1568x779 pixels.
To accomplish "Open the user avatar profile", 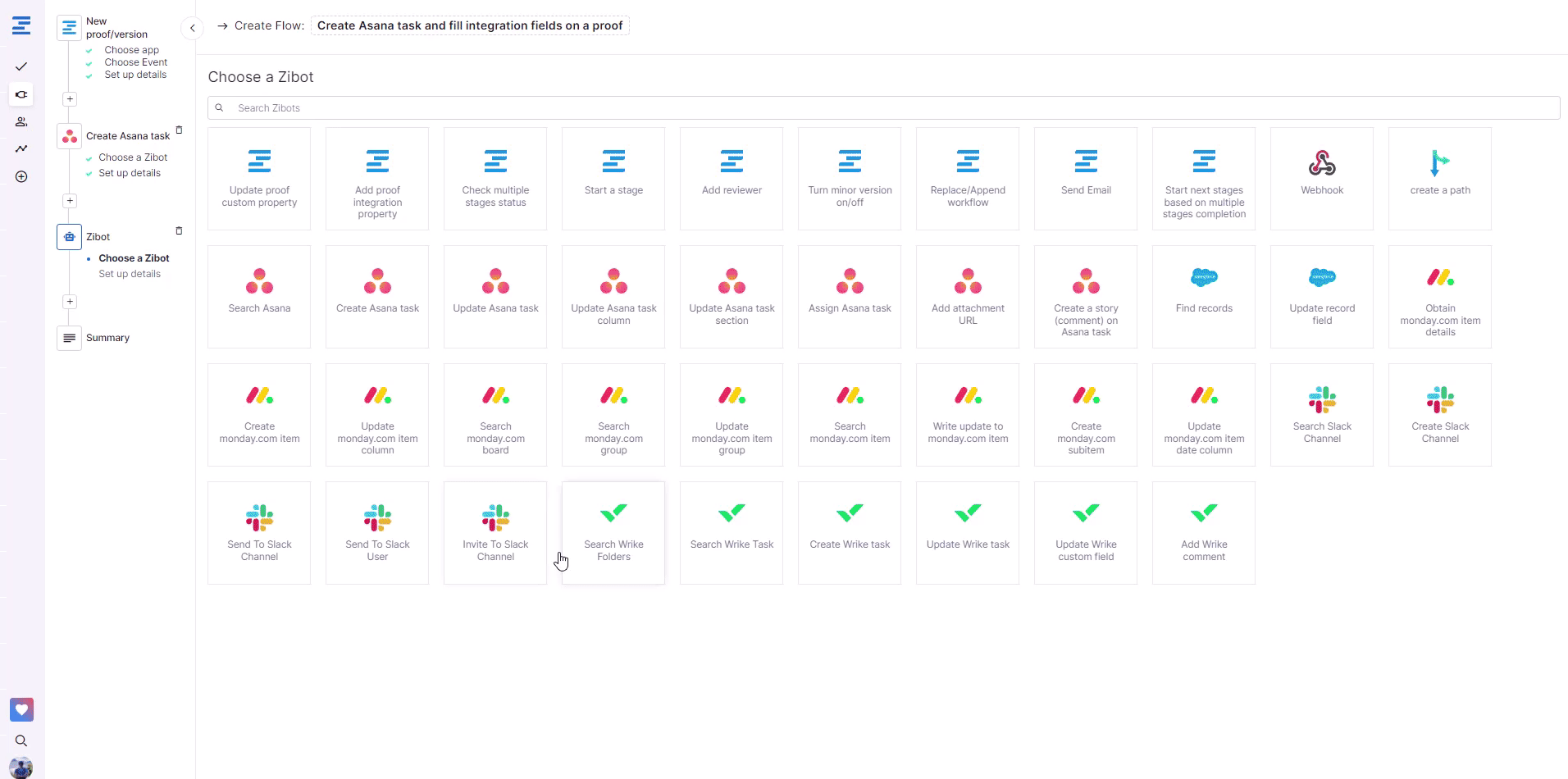I will pos(21,768).
